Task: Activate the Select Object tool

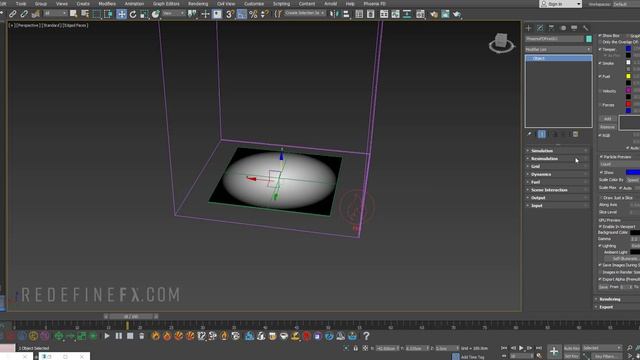Action: point(73,14)
